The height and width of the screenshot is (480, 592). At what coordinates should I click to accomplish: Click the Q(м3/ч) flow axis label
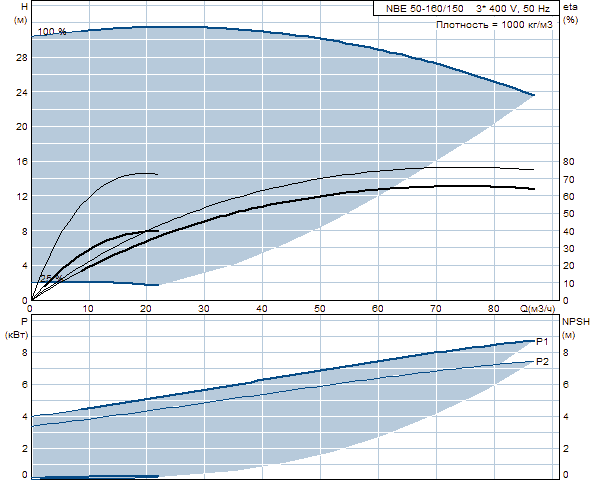(538, 309)
